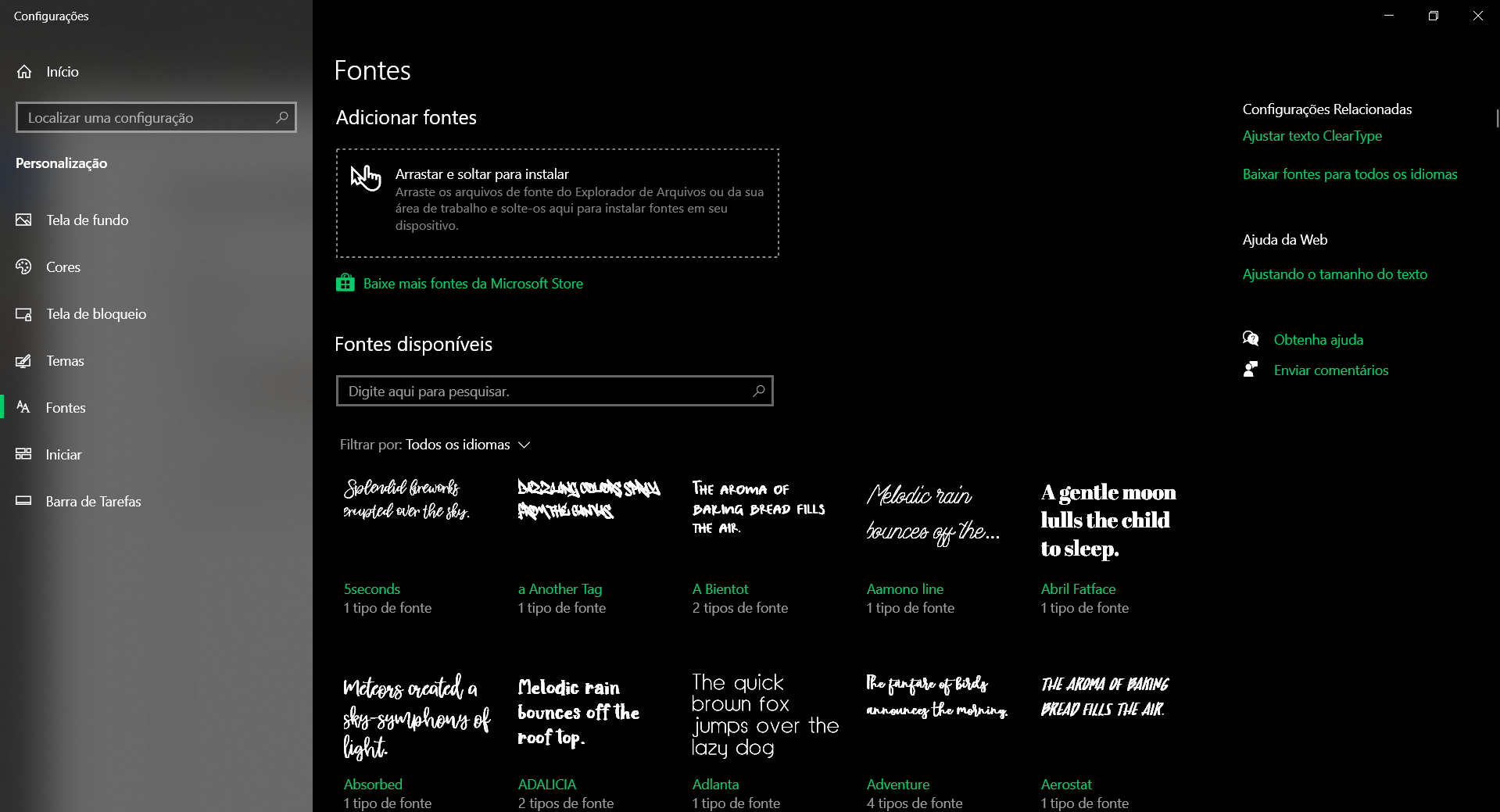Click the Aamono line font name

pyautogui.click(x=905, y=589)
